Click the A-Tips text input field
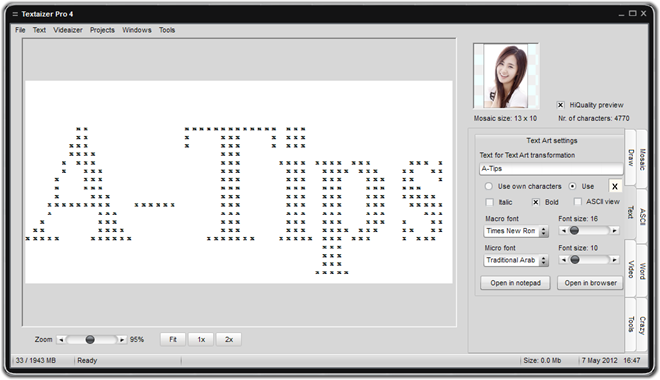The width and height of the screenshot is (660, 380). tap(551, 169)
